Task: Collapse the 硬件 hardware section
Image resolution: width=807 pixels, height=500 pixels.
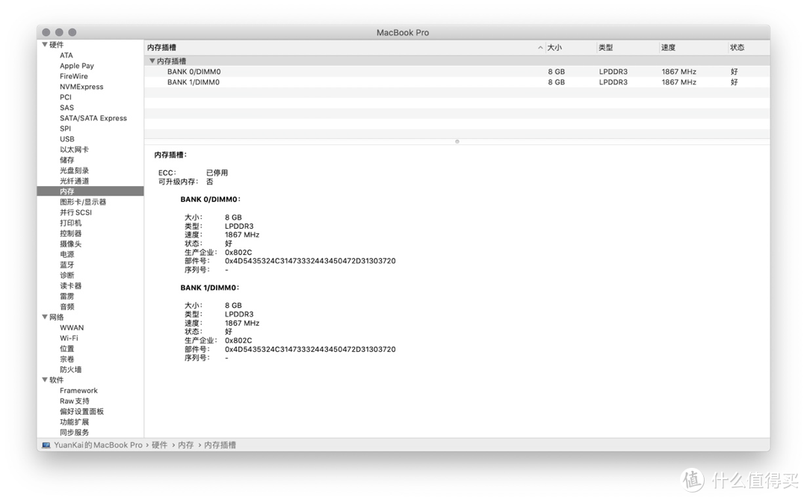Action: tap(45, 45)
